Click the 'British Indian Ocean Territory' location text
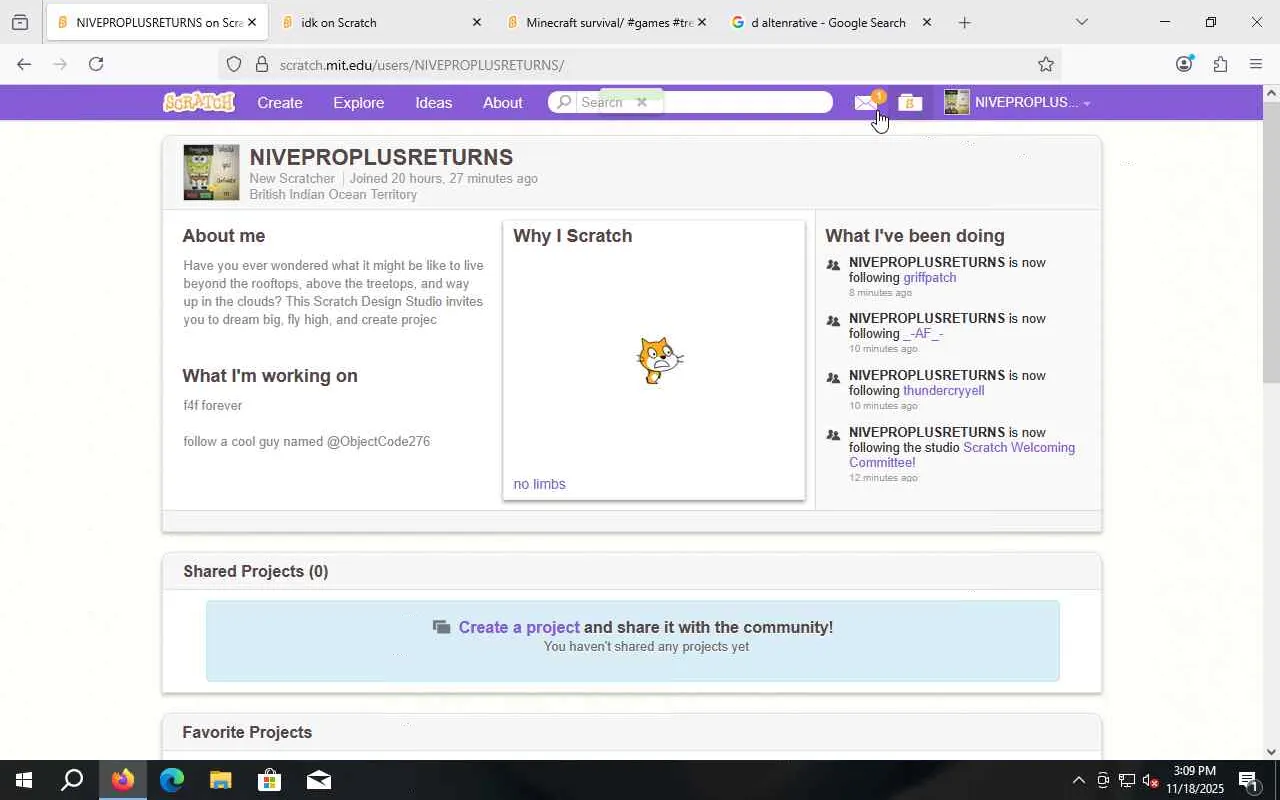Image resolution: width=1280 pixels, height=800 pixels. point(333,194)
